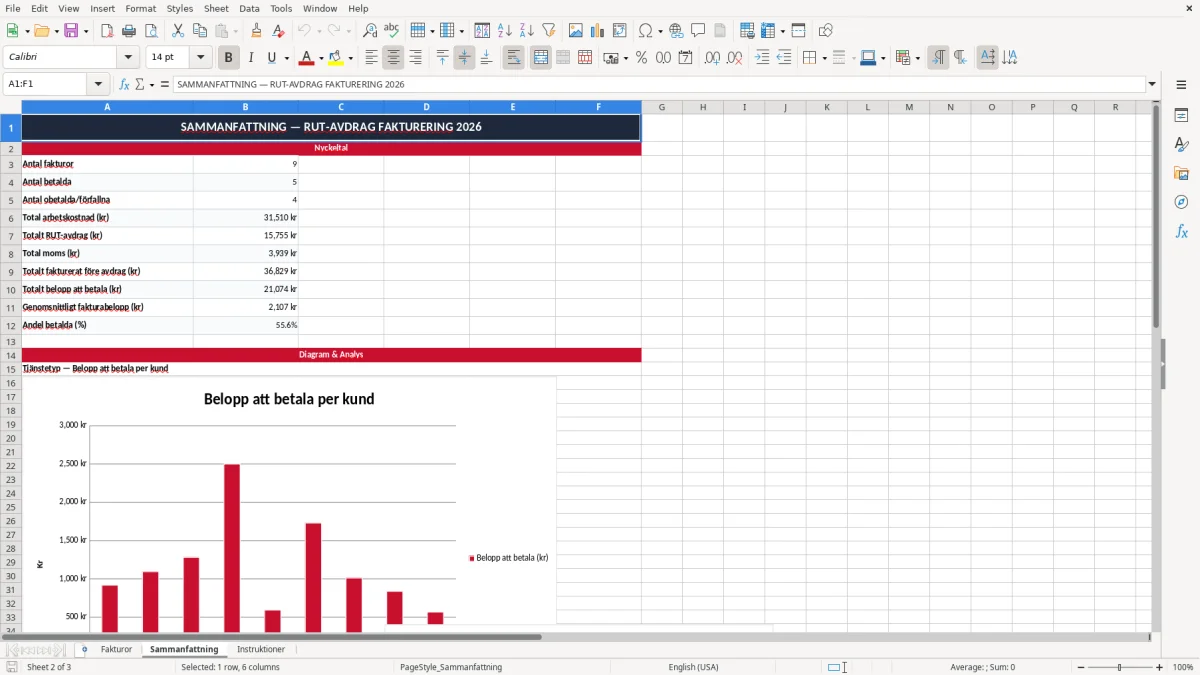Click Freeze Rows and Columns icon
This screenshot has width=1200, height=675.
click(768, 31)
